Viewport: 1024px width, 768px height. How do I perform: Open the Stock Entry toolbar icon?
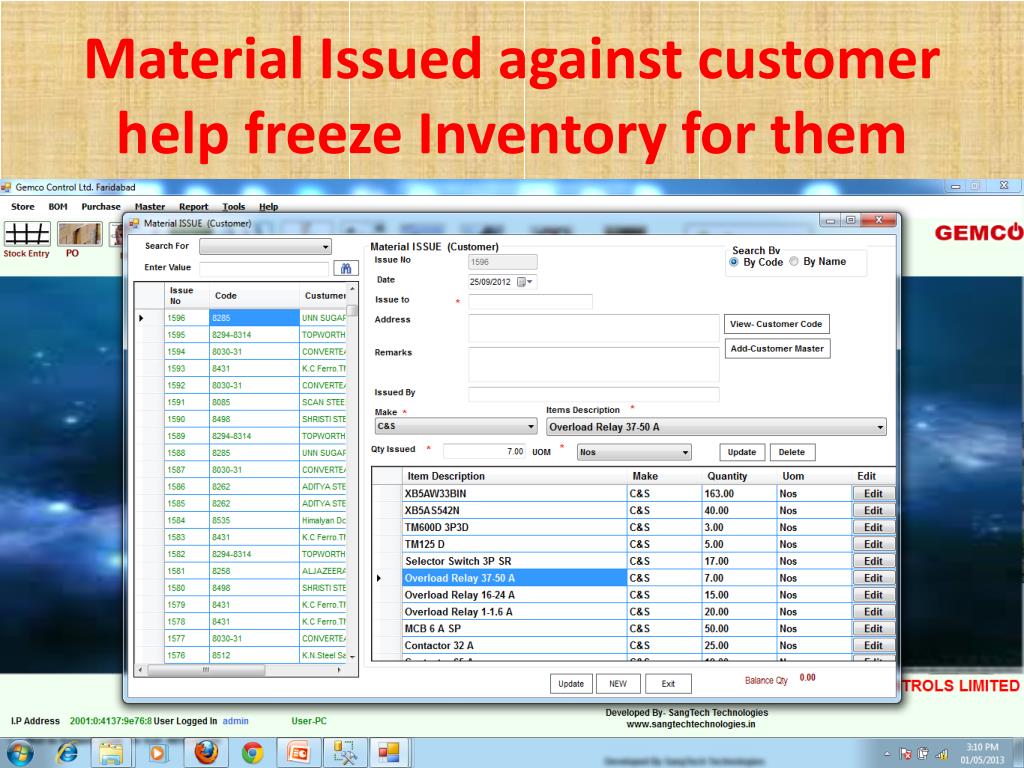click(27, 234)
